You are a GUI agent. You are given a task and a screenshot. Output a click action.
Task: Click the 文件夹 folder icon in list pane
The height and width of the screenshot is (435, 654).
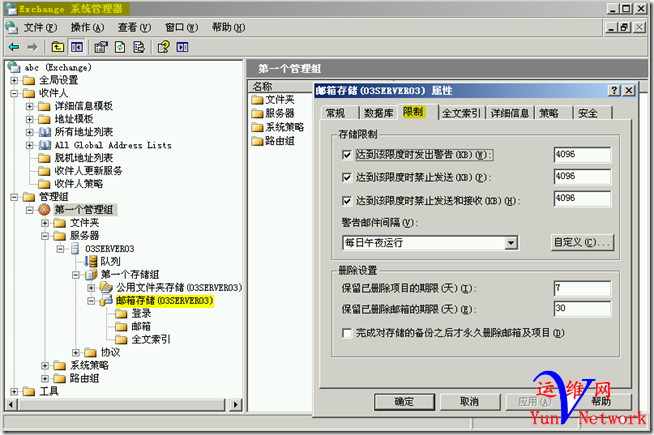[257, 100]
